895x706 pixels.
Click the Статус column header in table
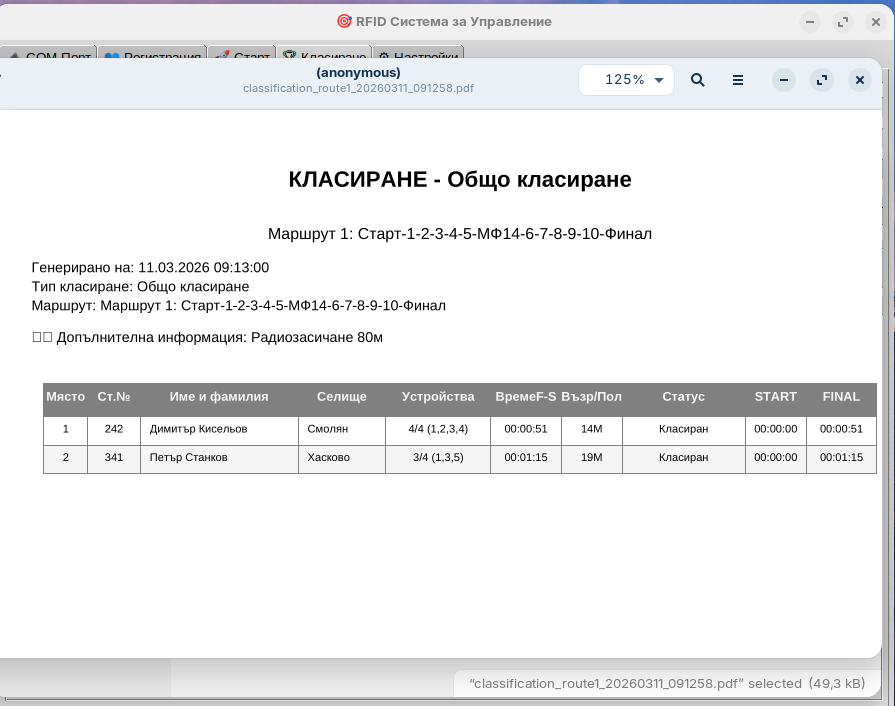coord(683,397)
